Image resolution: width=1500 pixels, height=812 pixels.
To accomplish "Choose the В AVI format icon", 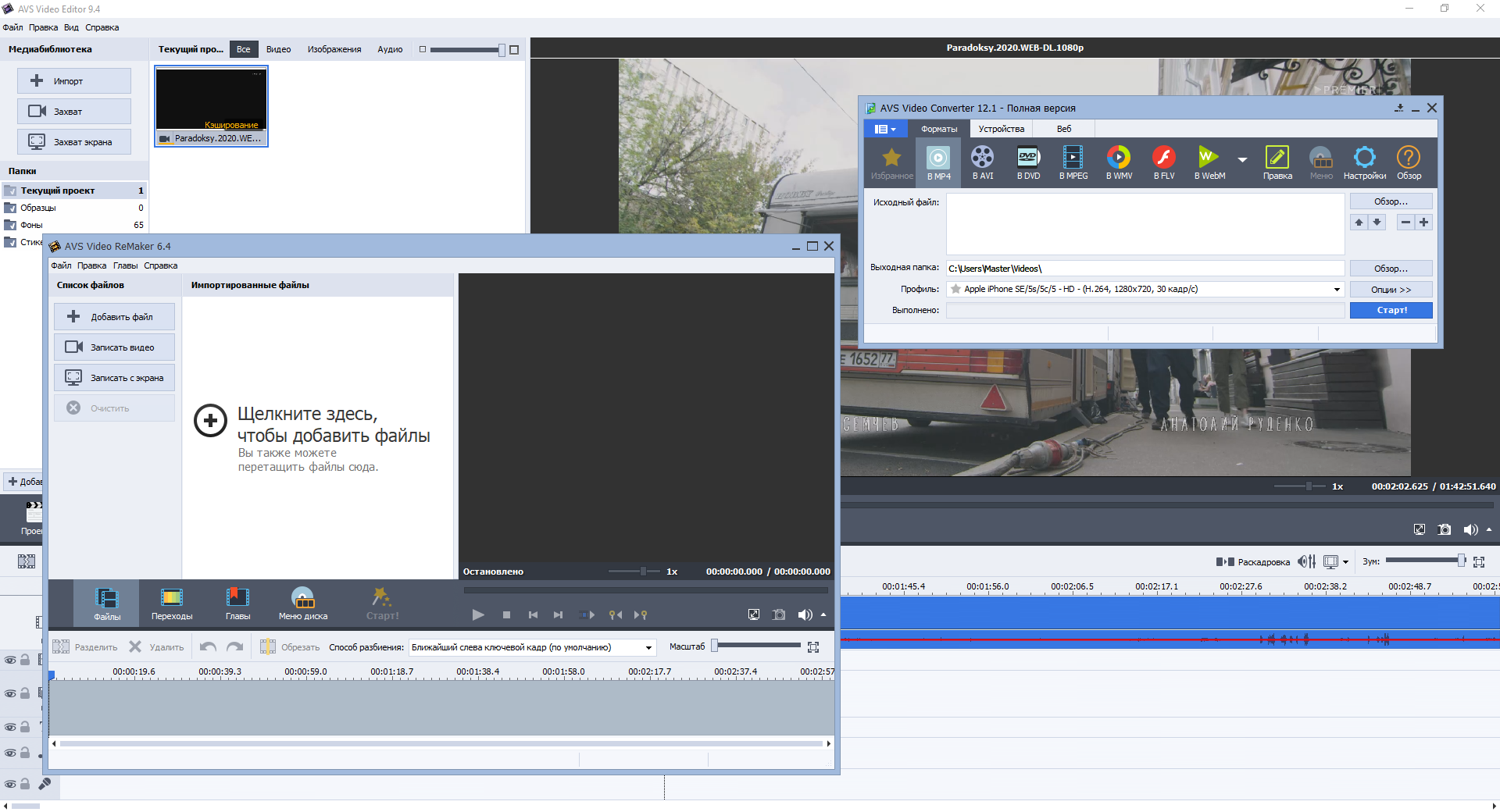I will [x=983, y=162].
